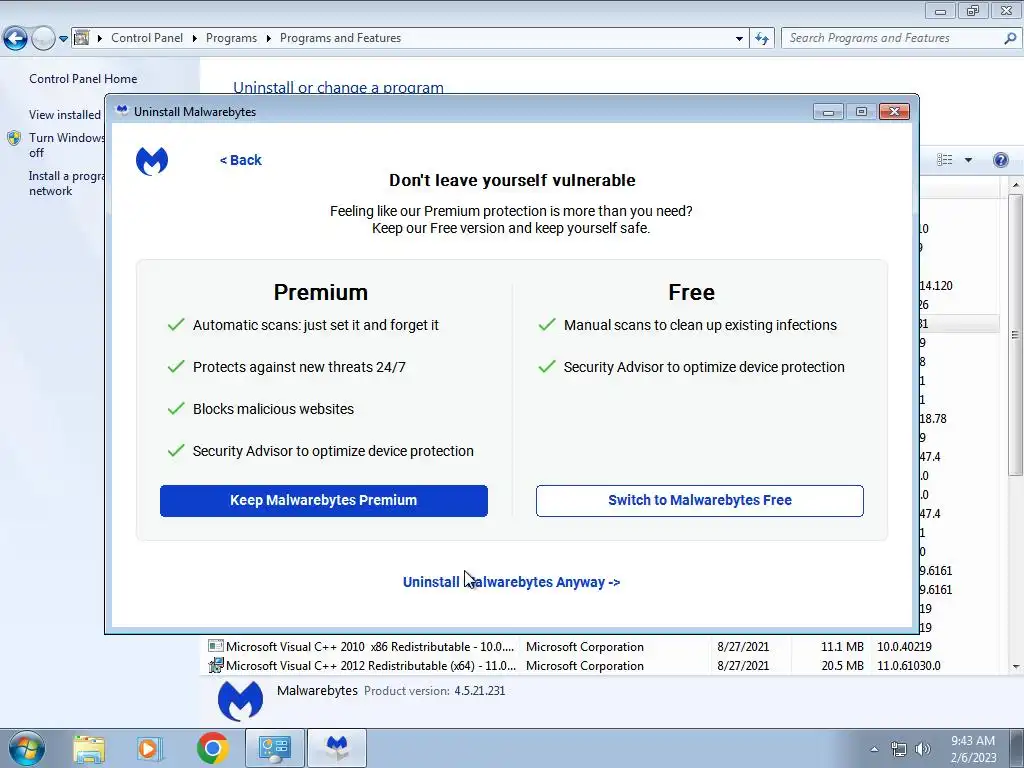Click the Explorer forward navigation arrow
Image resolution: width=1024 pixels, height=768 pixels.
click(x=43, y=39)
